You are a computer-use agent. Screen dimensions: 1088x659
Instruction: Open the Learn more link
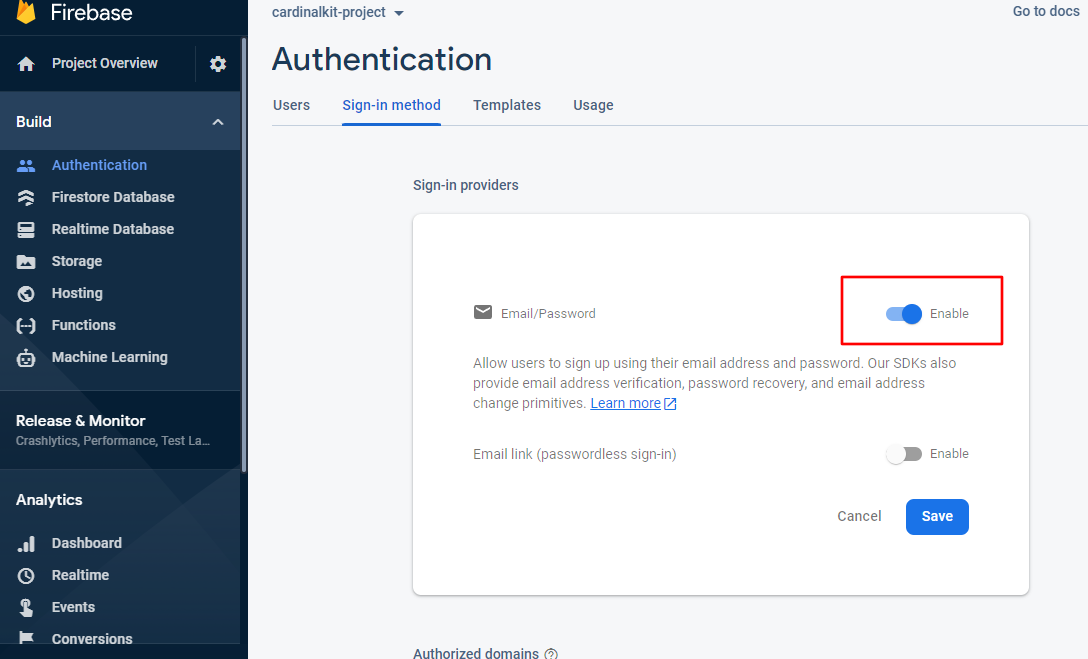(x=626, y=403)
